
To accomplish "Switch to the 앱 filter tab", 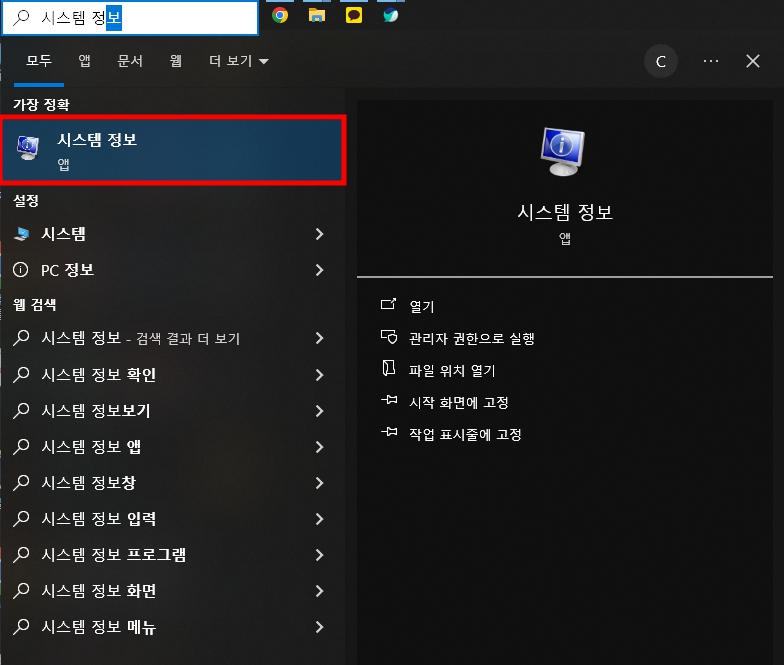I will pos(84,61).
